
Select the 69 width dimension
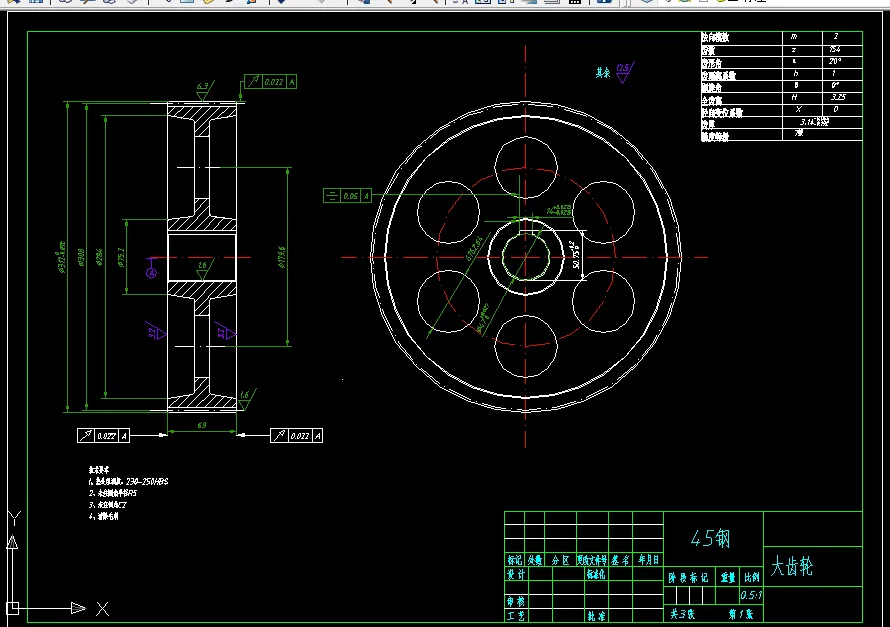click(201, 425)
